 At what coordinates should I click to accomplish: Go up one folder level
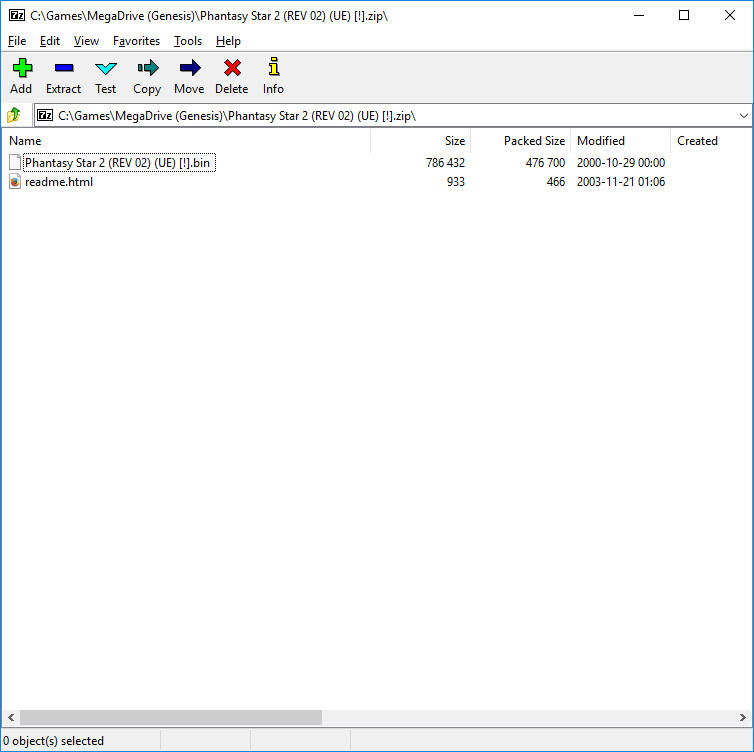pos(14,115)
